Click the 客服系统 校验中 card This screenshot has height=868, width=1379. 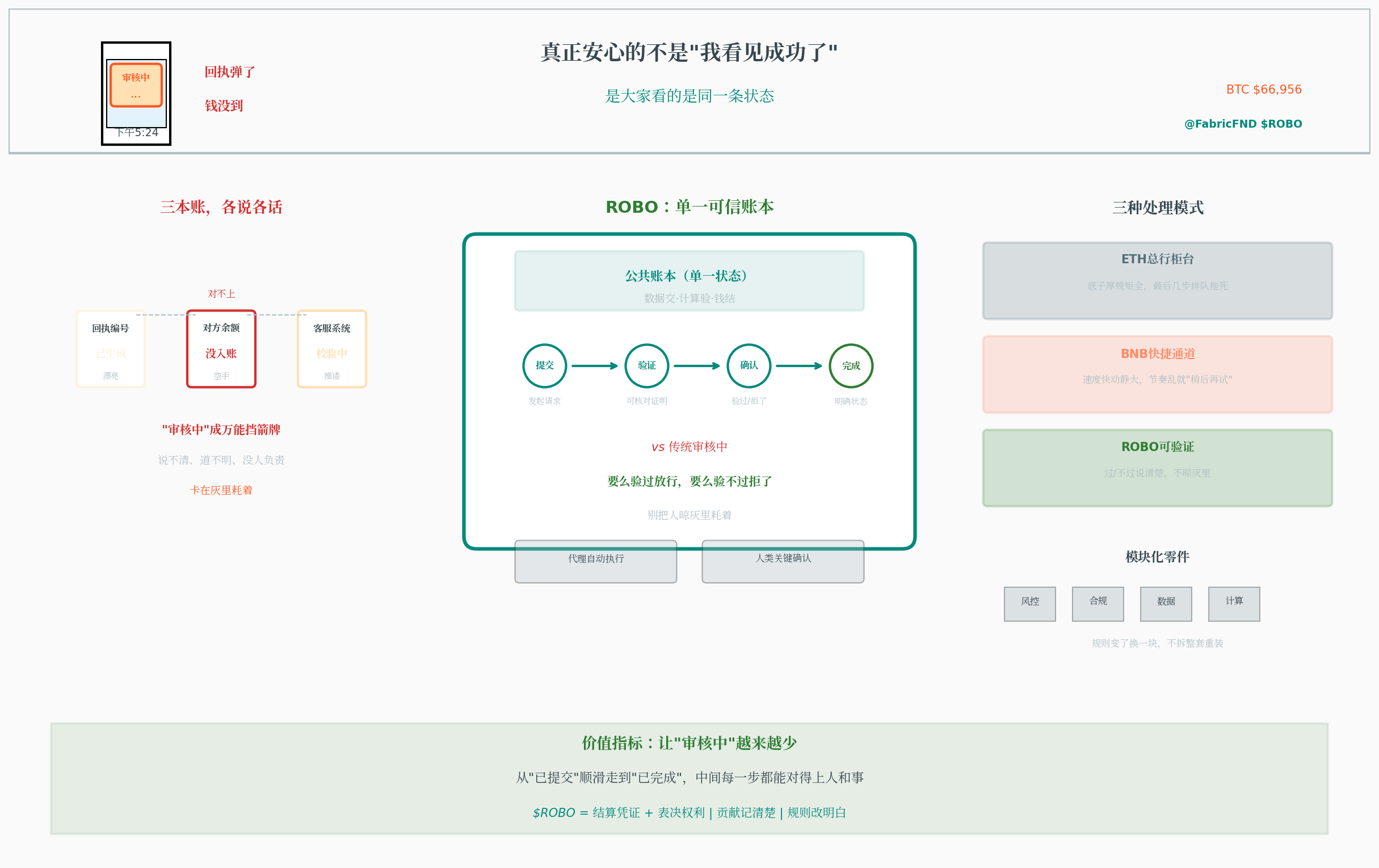click(331, 349)
